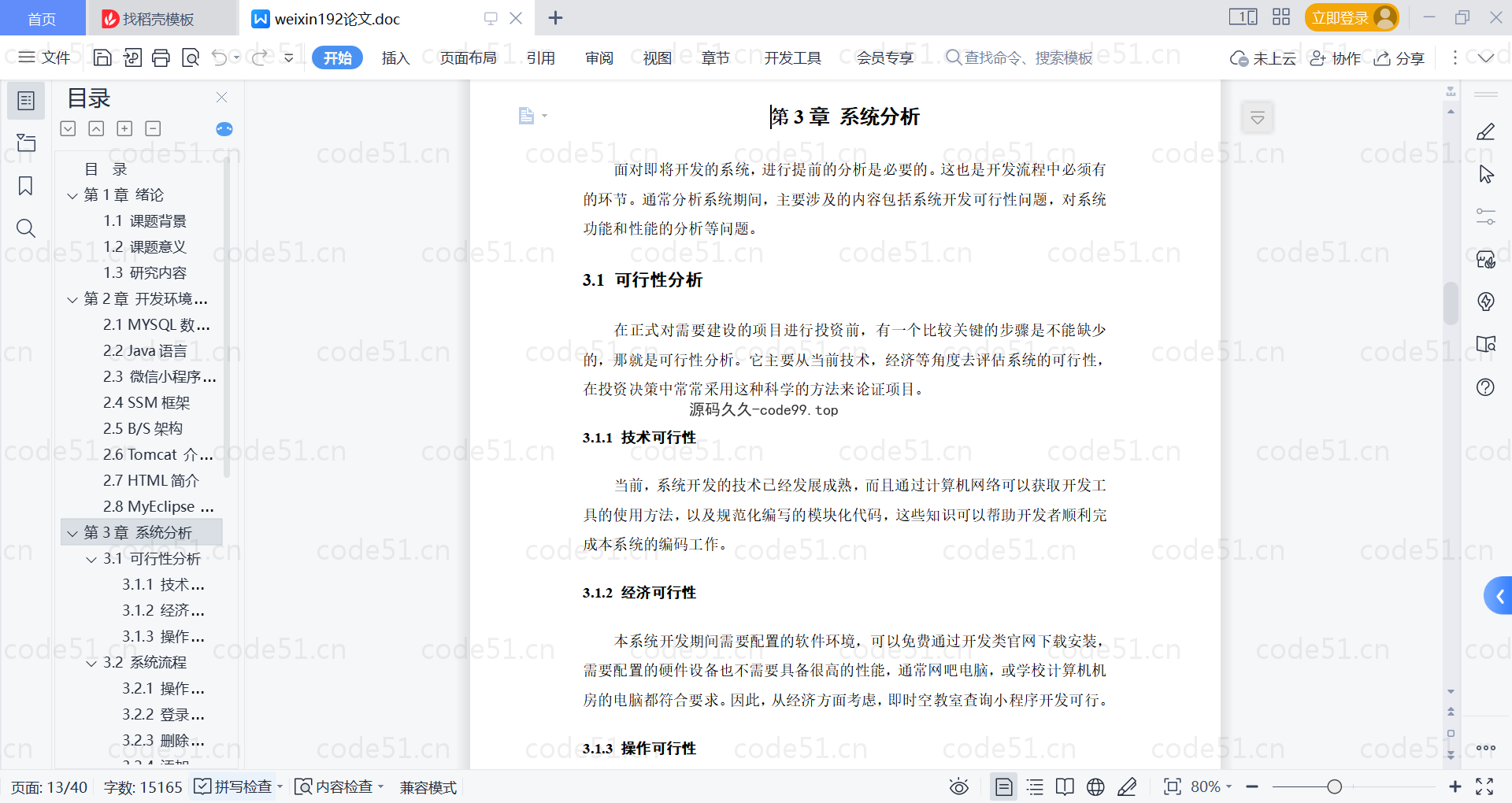Zoom in with plus button

click(x=1455, y=786)
